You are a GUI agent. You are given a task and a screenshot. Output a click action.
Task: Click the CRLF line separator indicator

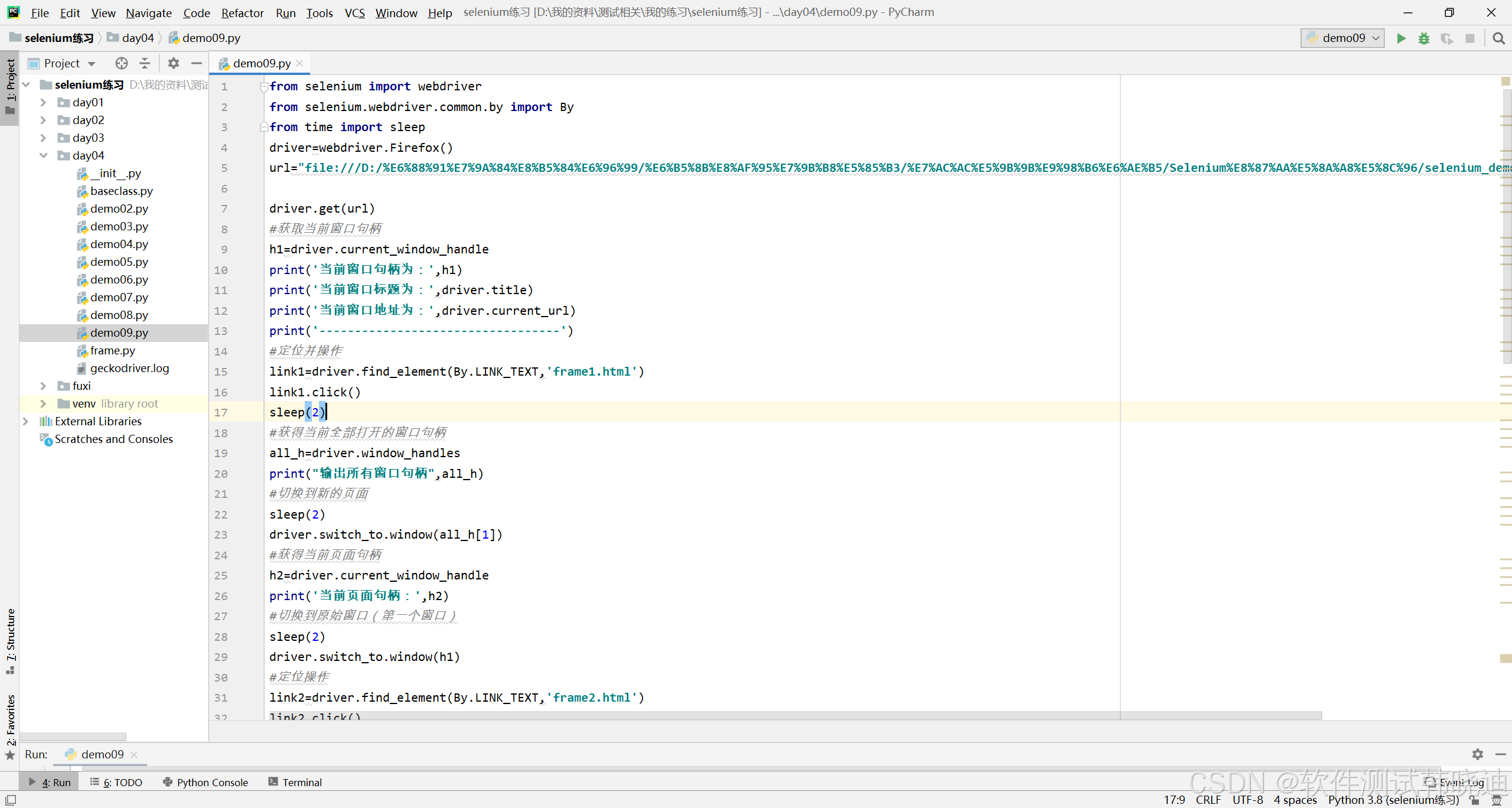click(1208, 800)
